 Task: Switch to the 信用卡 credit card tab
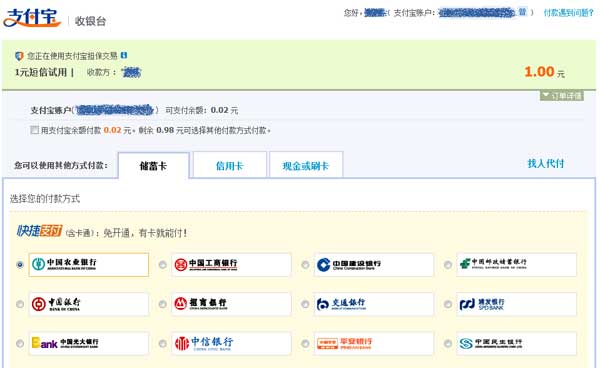(x=230, y=165)
